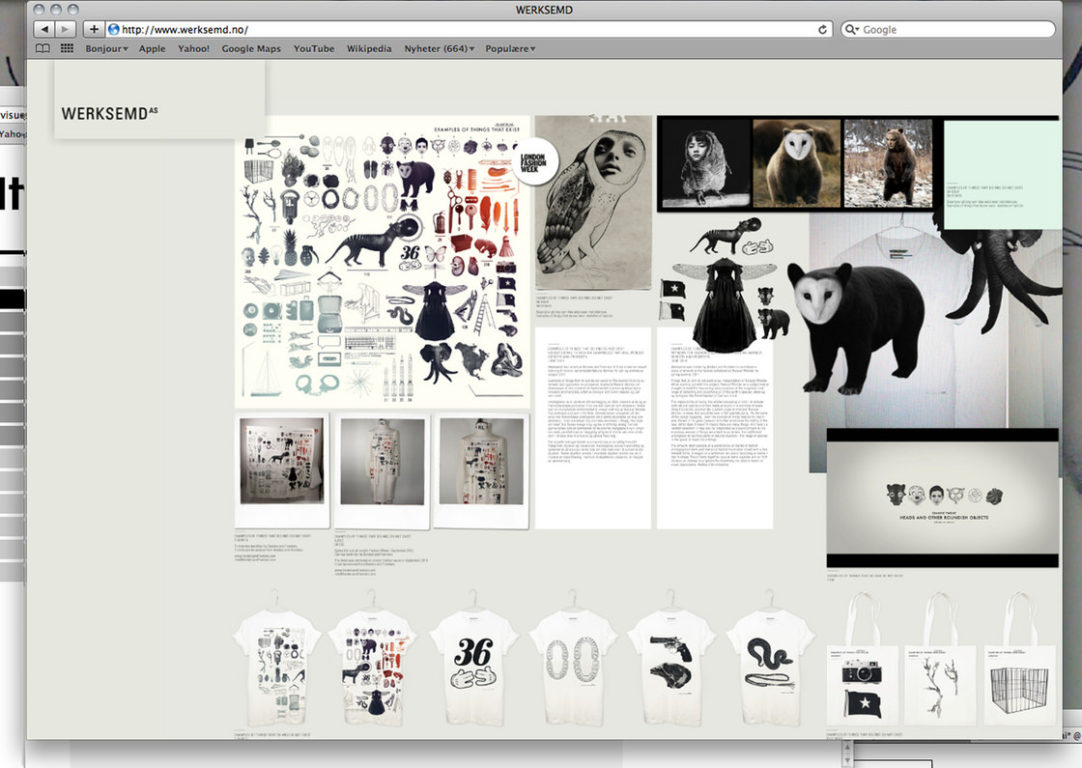The image size is (1082, 768).
Task: Show Top Sites with the grid icon
Action: point(67,48)
